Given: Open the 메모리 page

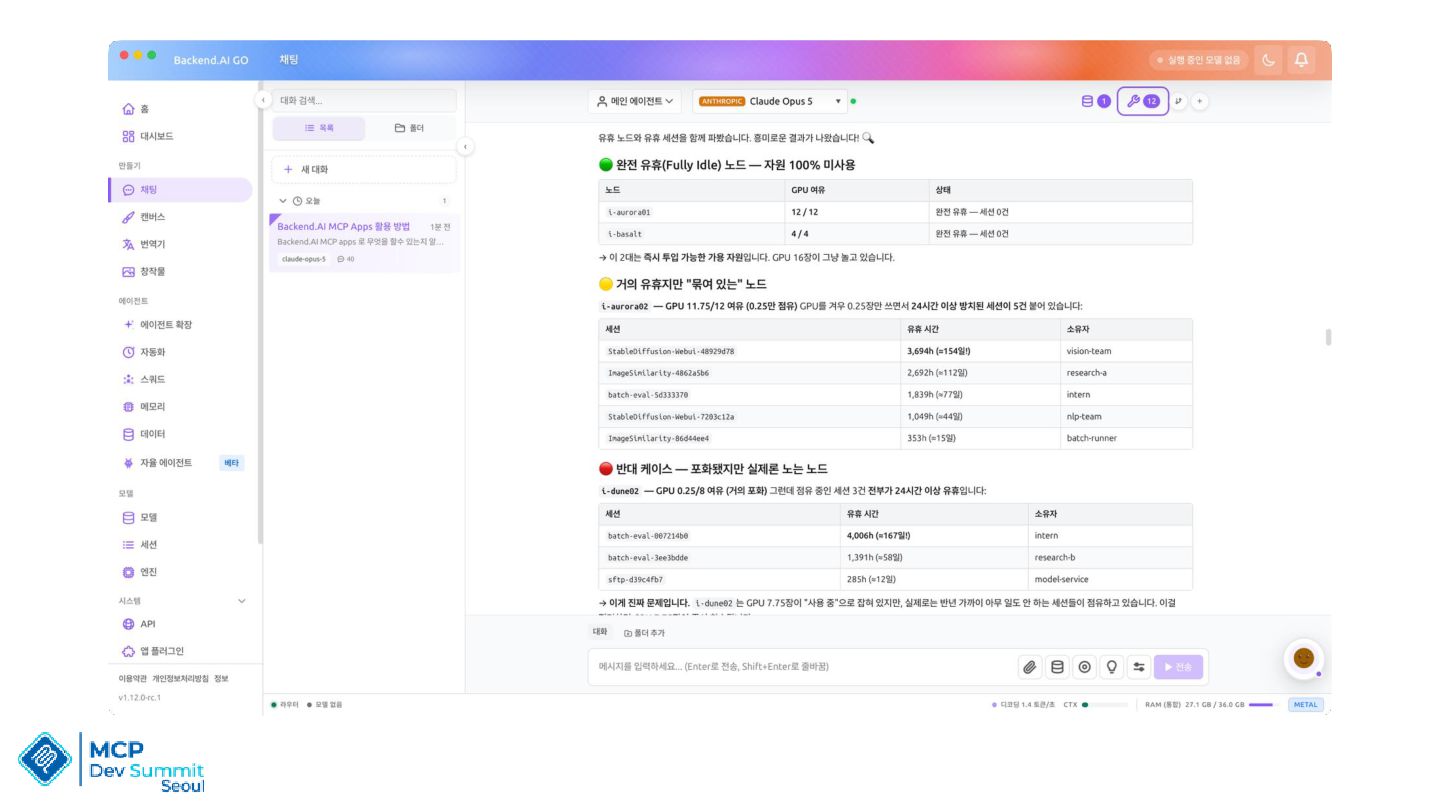Looking at the screenshot, I should (x=180, y=407).
